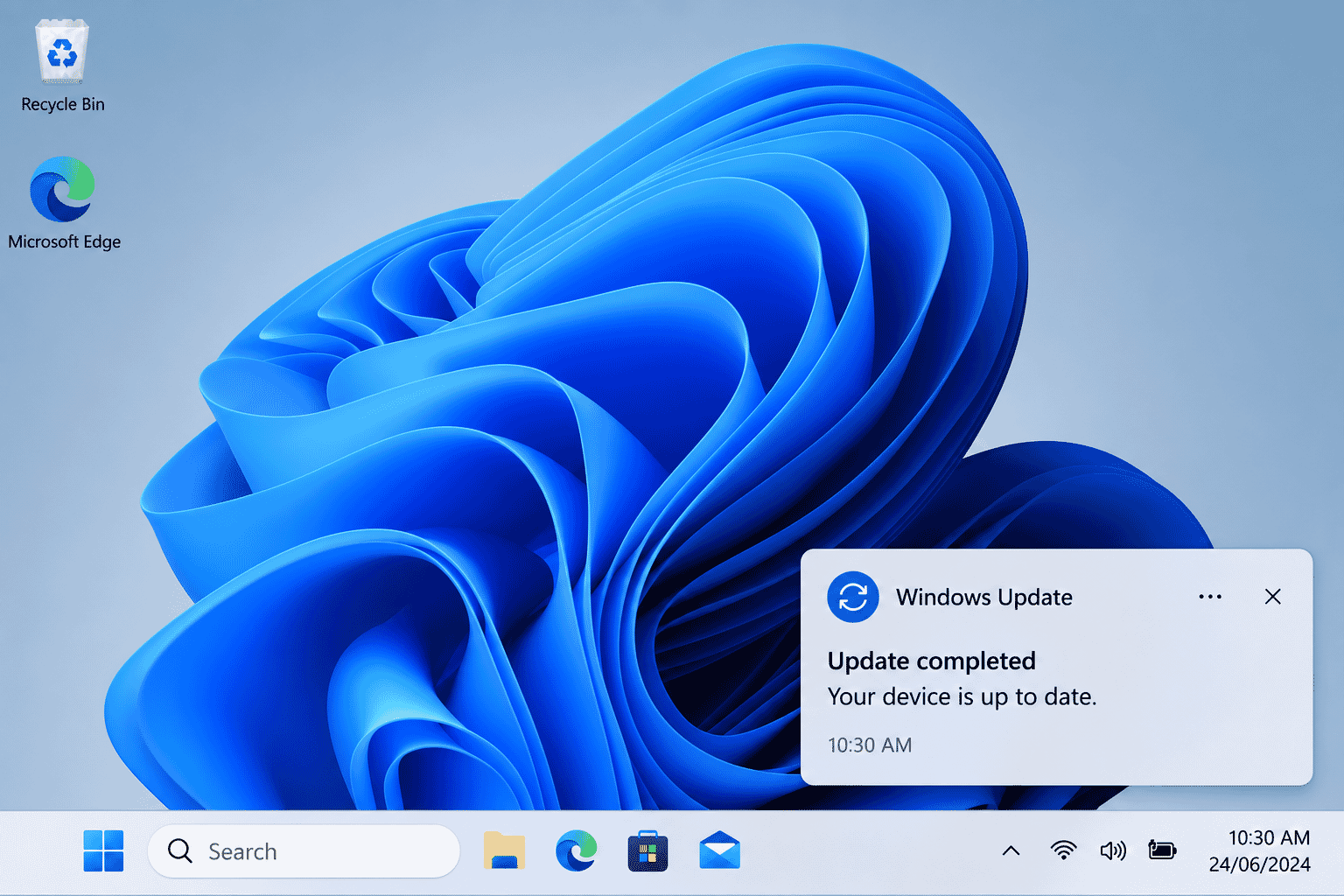The image size is (1344, 896).
Task: Click the taskbar Search box
Action: [x=304, y=851]
